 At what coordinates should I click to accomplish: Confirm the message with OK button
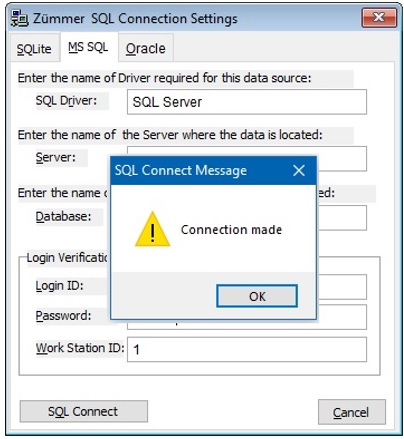tap(257, 296)
